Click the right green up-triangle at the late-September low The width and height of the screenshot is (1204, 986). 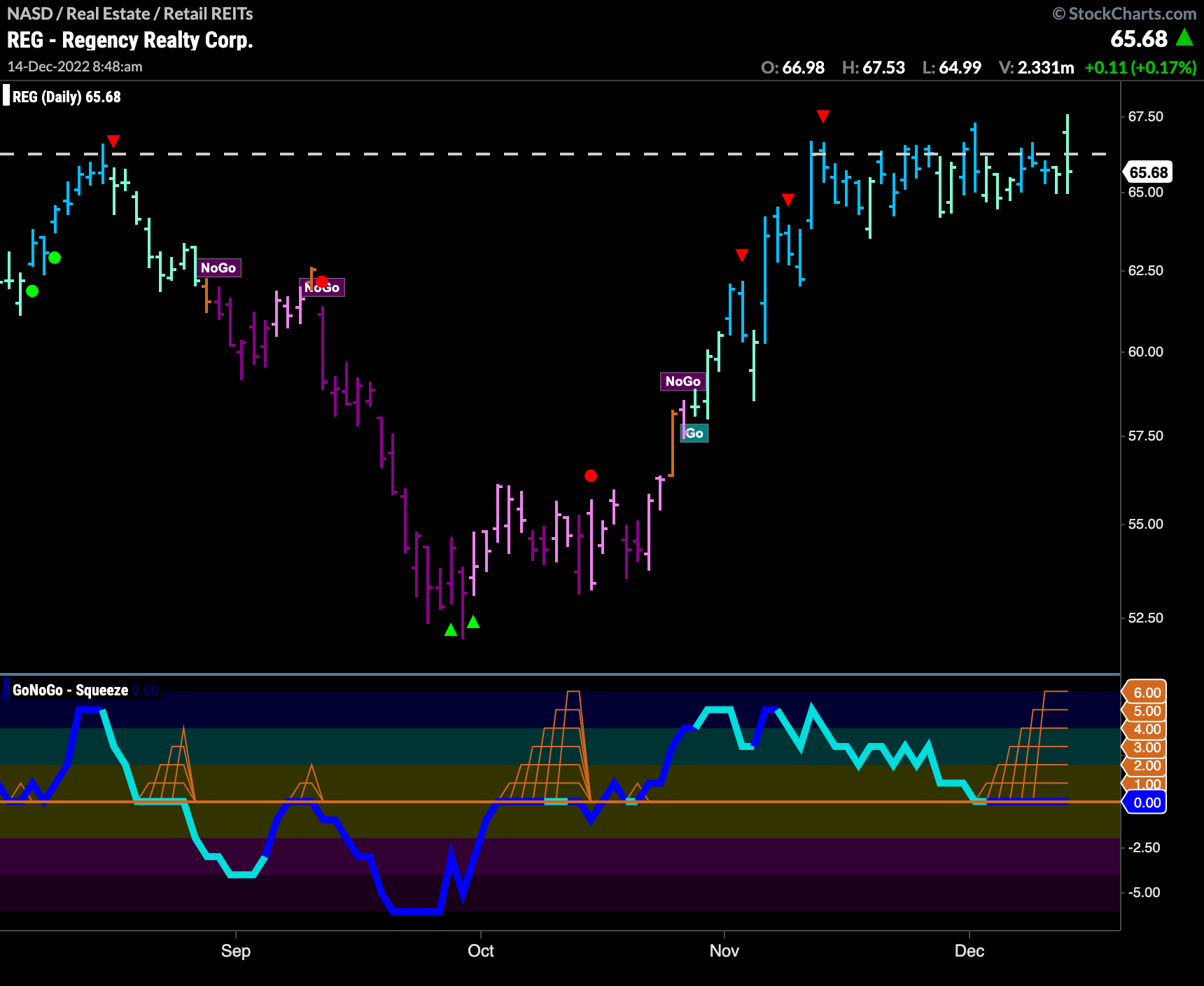click(x=473, y=622)
